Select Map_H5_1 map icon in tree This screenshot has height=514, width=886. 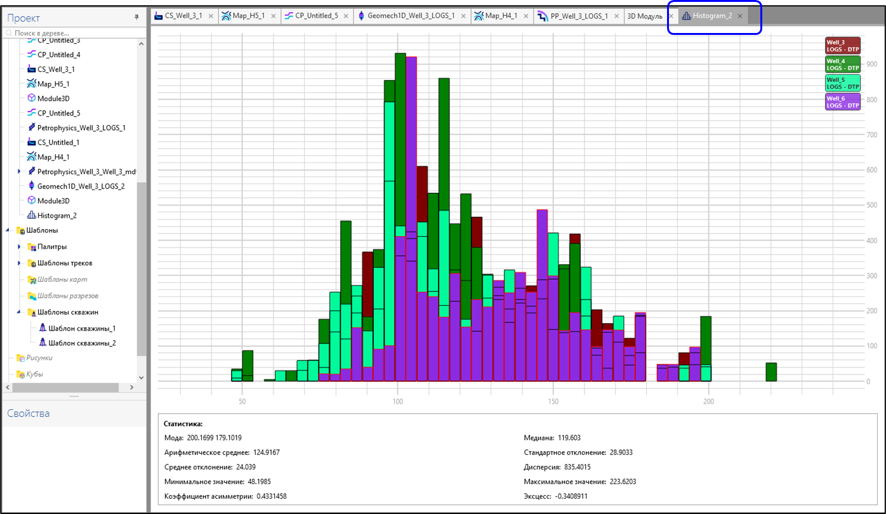click(x=31, y=84)
